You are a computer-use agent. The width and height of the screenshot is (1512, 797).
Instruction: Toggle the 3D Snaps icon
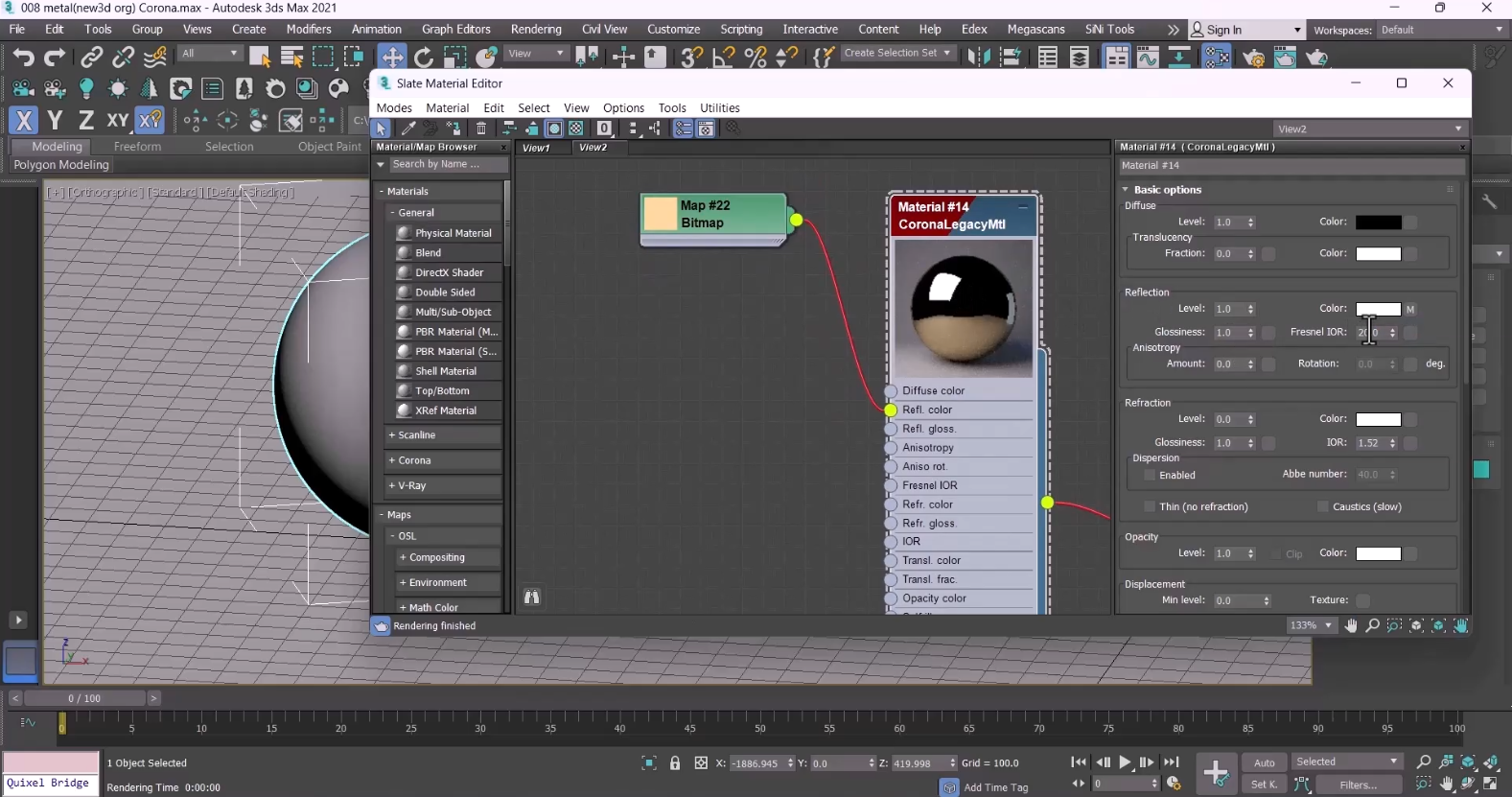click(x=691, y=58)
